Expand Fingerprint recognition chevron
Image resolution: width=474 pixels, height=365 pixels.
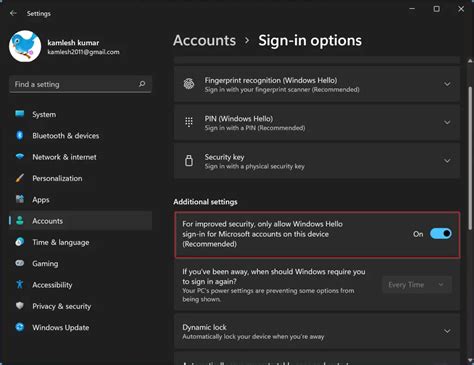(447, 84)
